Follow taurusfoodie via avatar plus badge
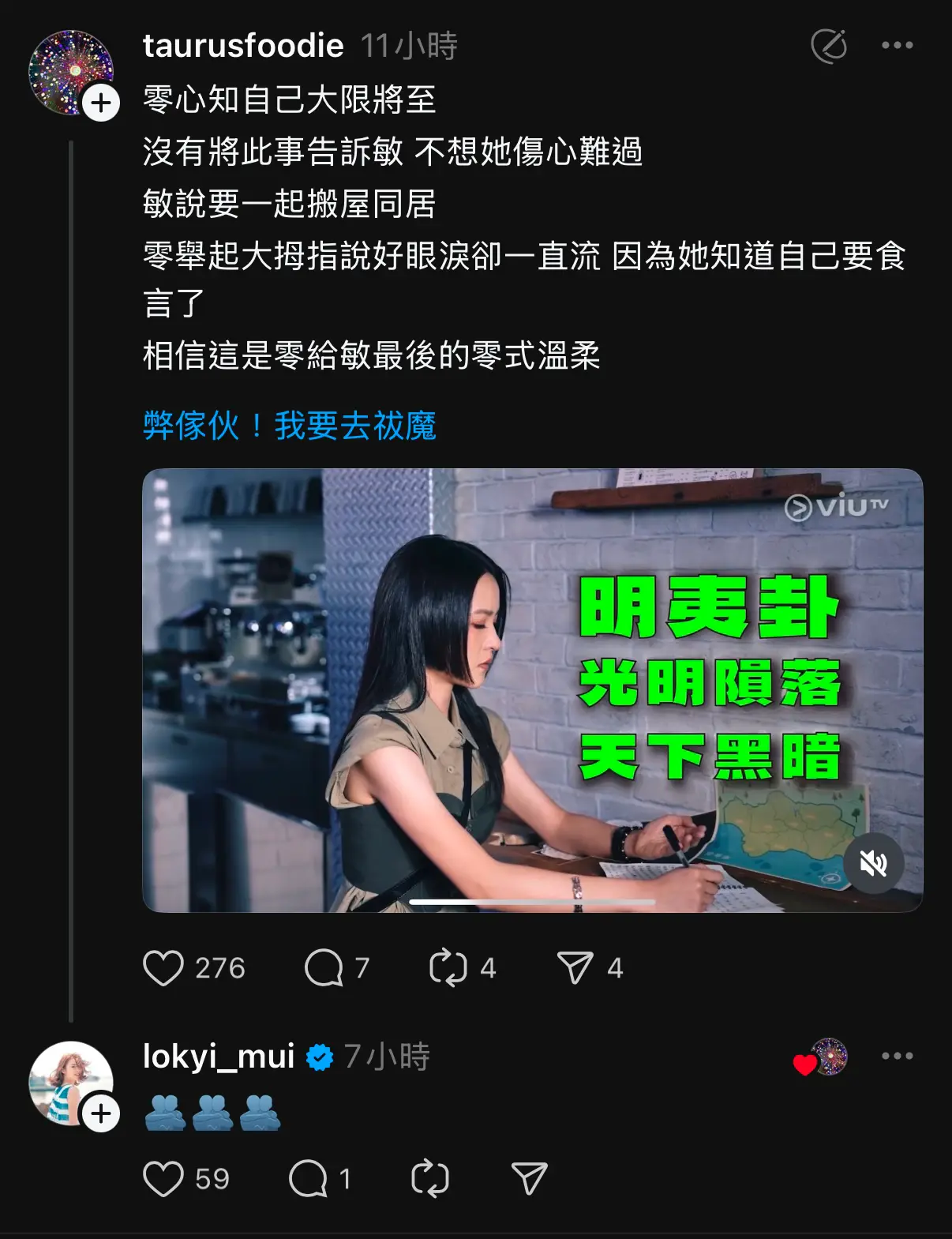The width and height of the screenshot is (952, 1239). coord(101,103)
